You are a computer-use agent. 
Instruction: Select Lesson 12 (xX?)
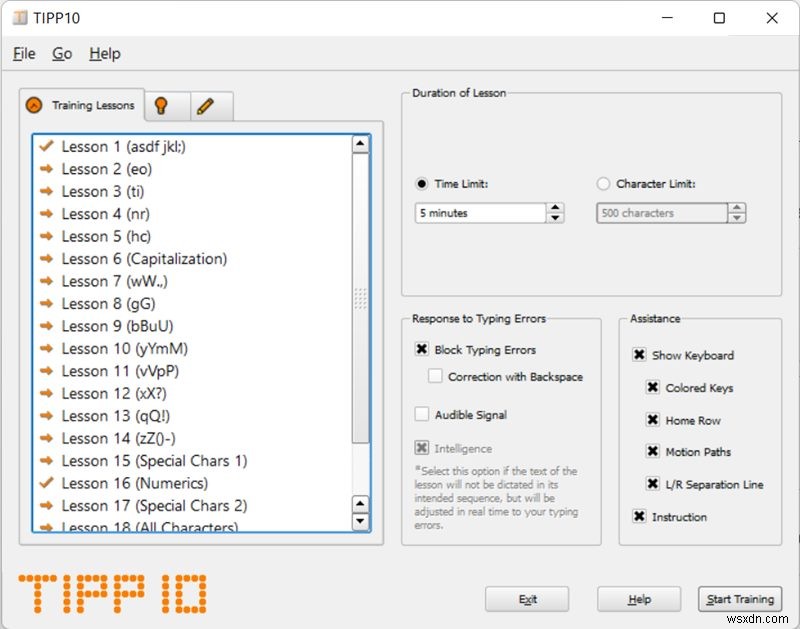click(x=192, y=393)
